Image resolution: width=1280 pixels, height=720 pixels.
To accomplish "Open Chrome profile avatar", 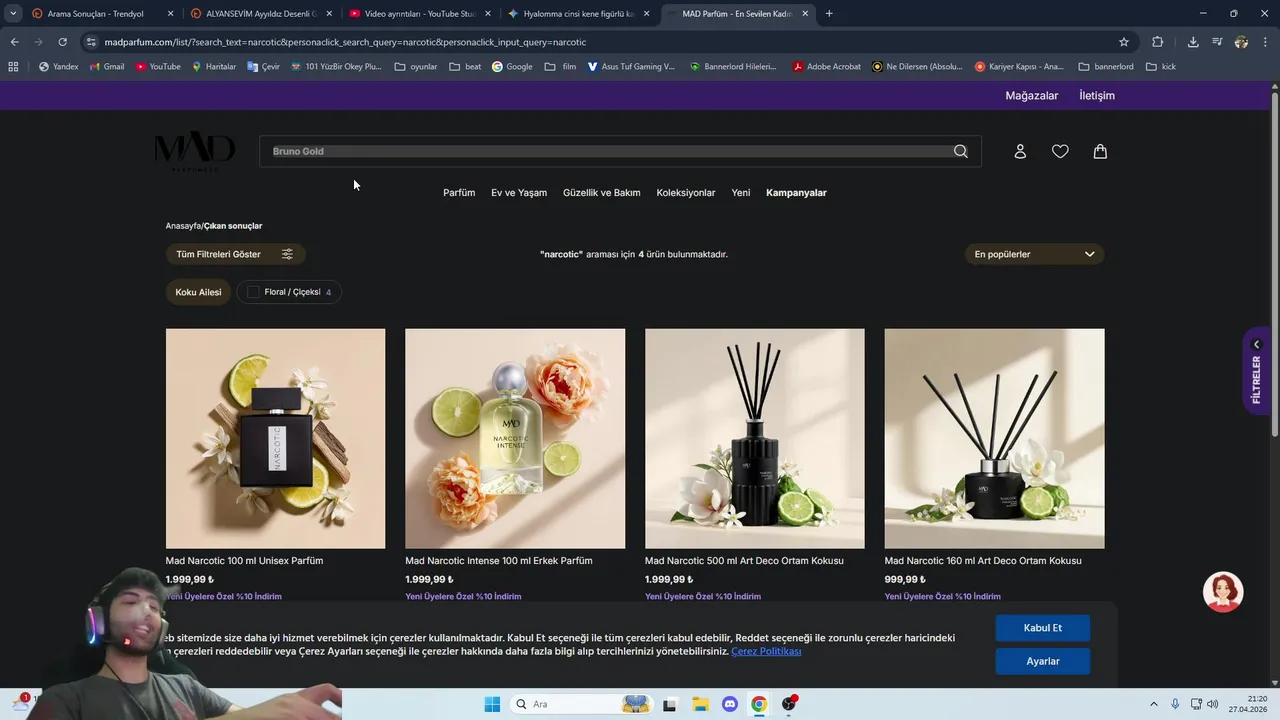I will [x=1241, y=42].
